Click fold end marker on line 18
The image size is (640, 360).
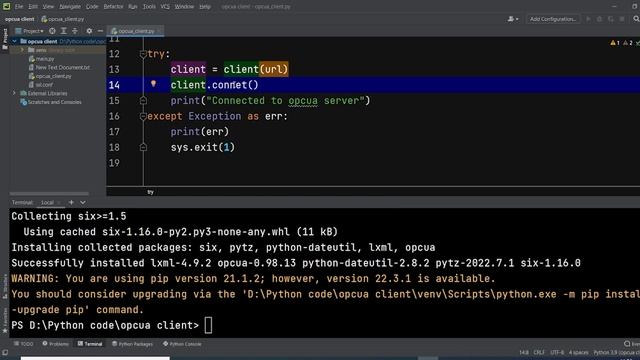pyautogui.click(x=143, y=147)
